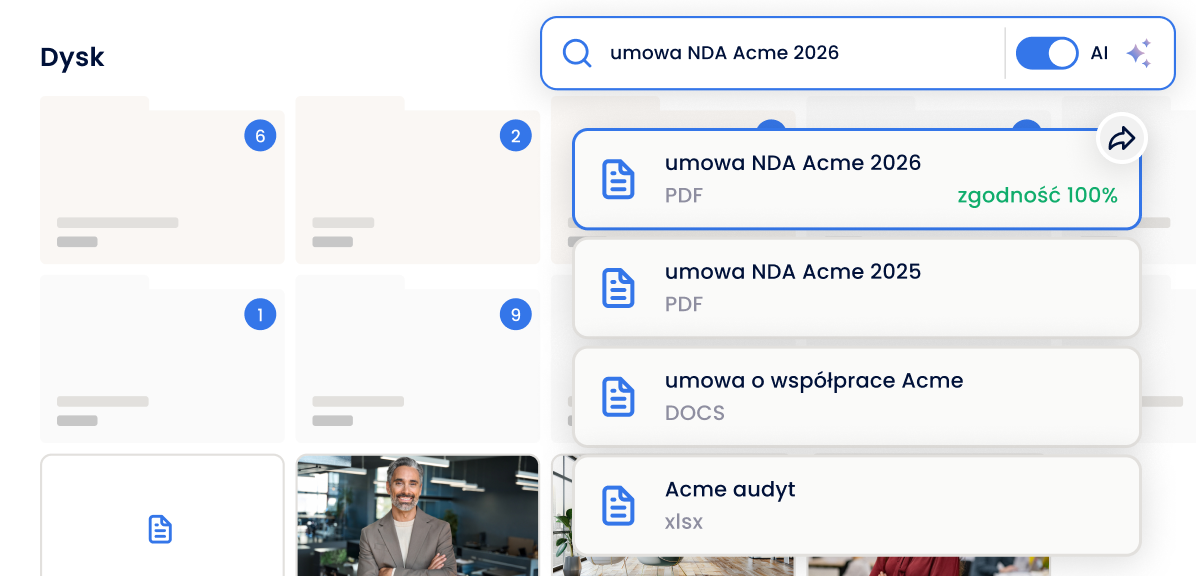Image resolution: width=1196 pixels, height=576 pixels.
Task: Click the xlsx file type label
Action: click(x=683, y=522)
